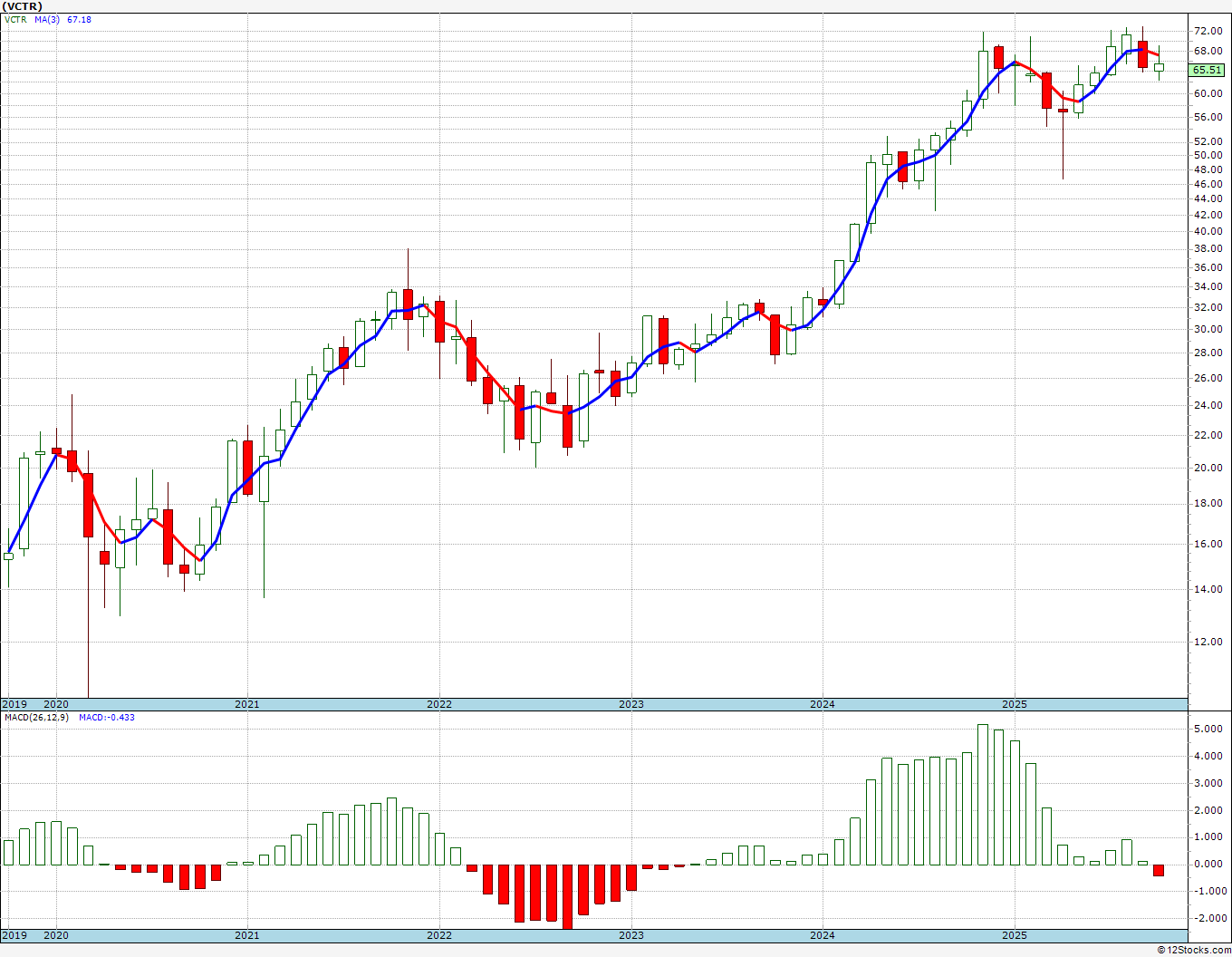Select the green 65.51 current price tag
Screen dimensions: 1232x957
tap(1207, 70)
